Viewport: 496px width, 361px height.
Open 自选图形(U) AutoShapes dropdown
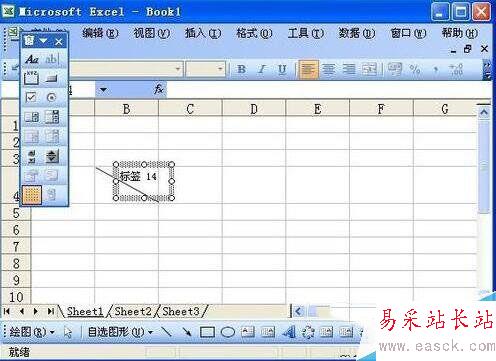120,332
